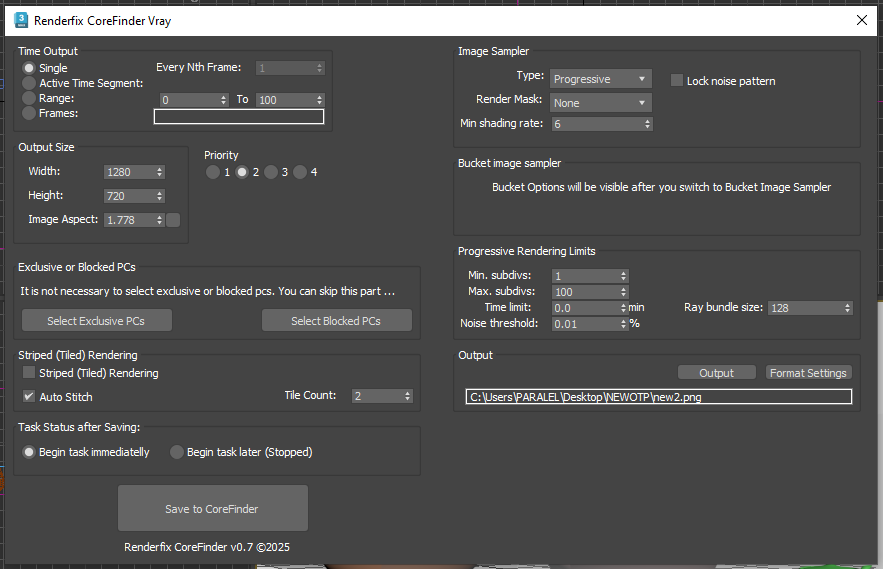This screenshot has height=569, width=883.
Task: Enable Striped (Tiled) Rendering checkbox
Action: 29,372
